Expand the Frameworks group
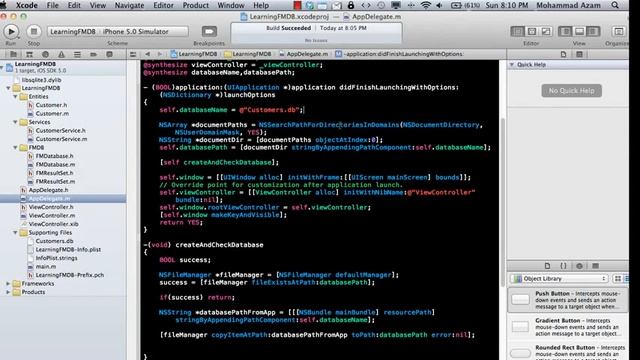The width and height of the screenshot is (640, 360). (9, 284)
